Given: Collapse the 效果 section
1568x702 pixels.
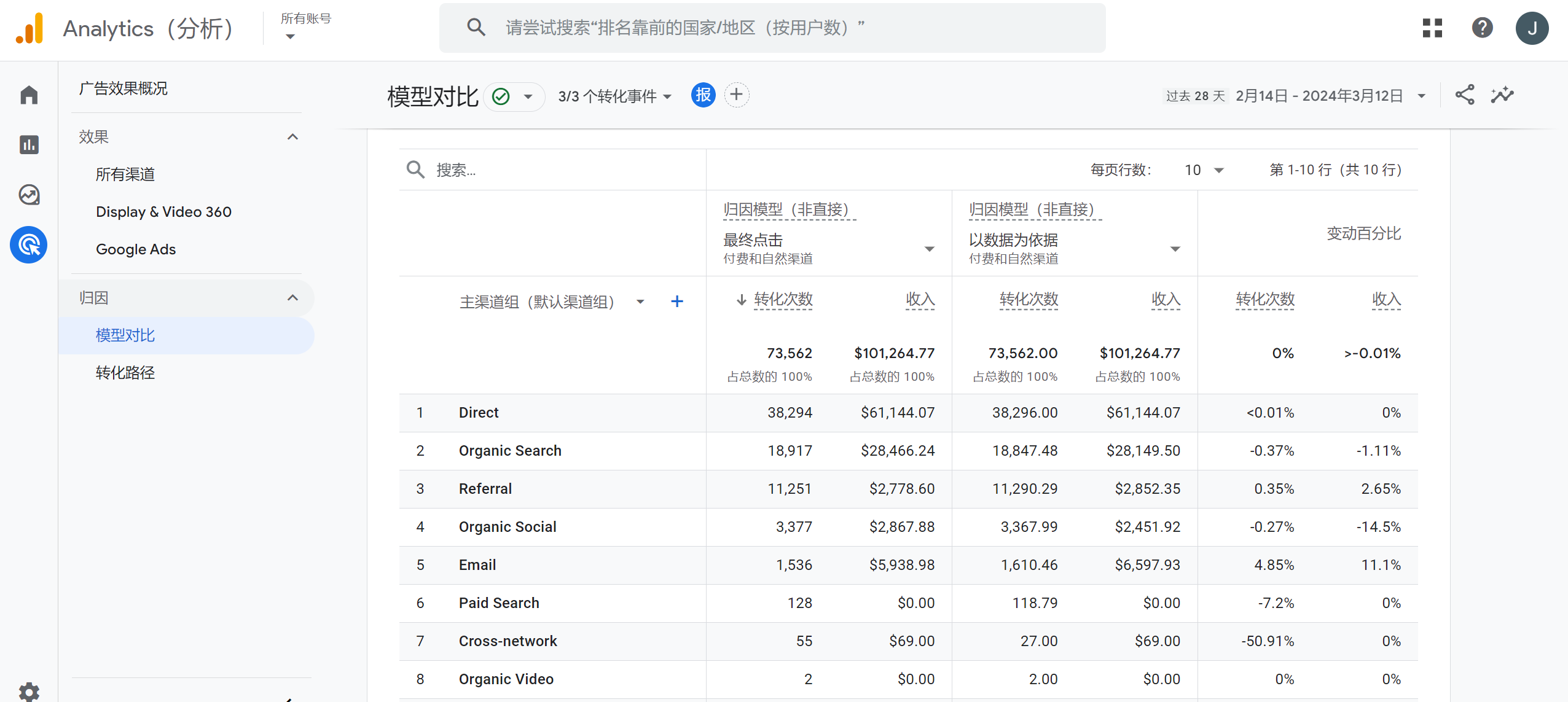Looking at the screenshot, I should coord(293,137).
